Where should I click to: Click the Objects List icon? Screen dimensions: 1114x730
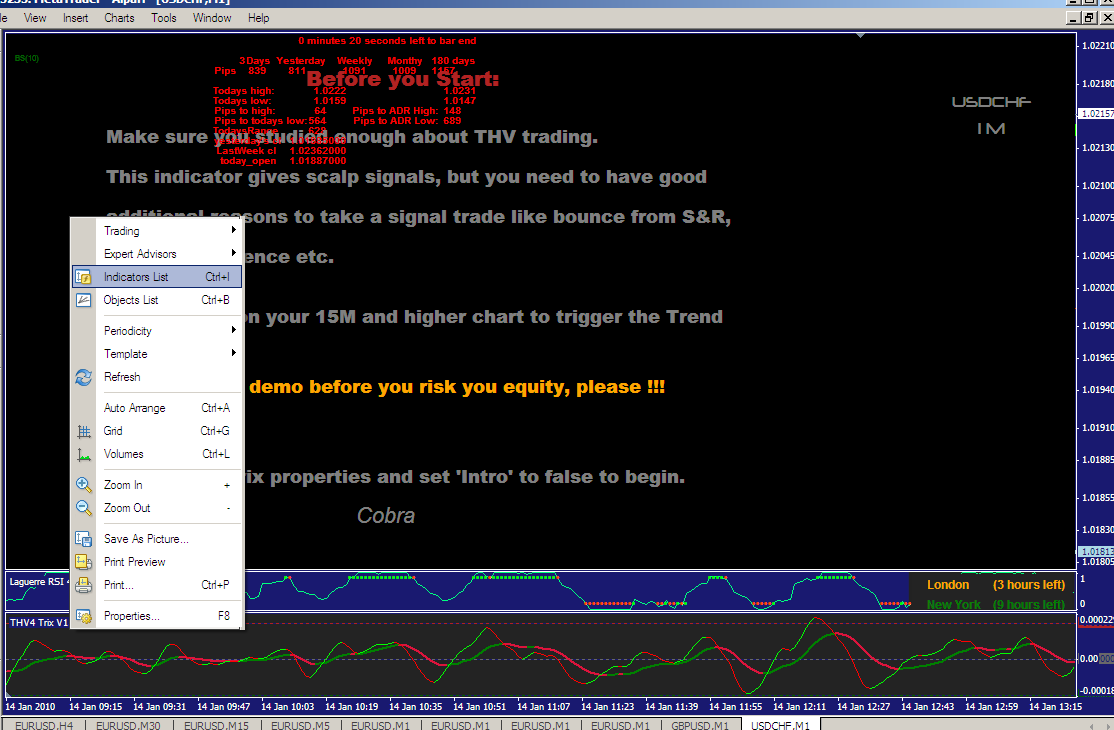pyautogui.click(x=83, y=300)
